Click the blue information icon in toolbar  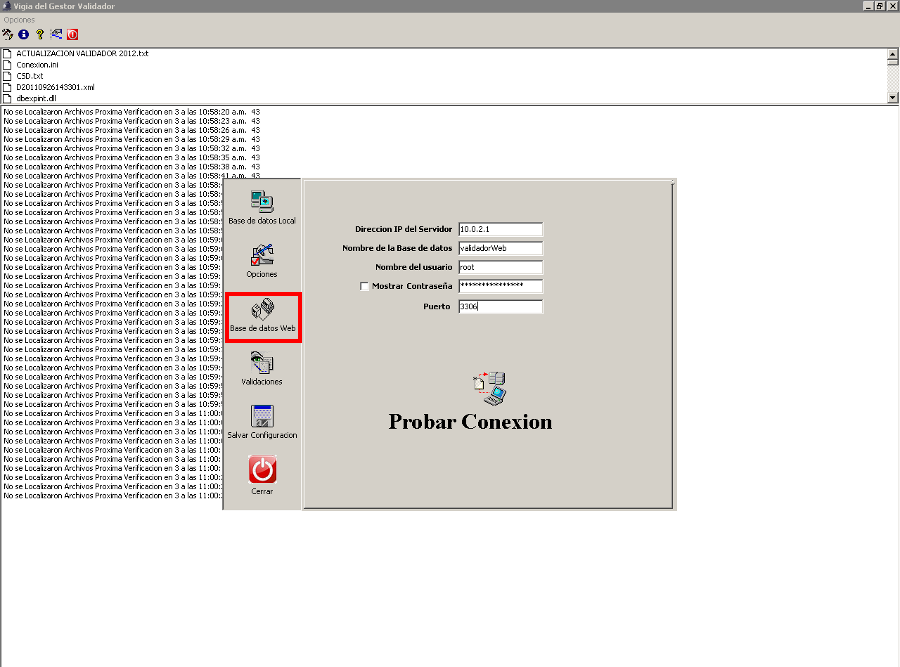point(24,34)
